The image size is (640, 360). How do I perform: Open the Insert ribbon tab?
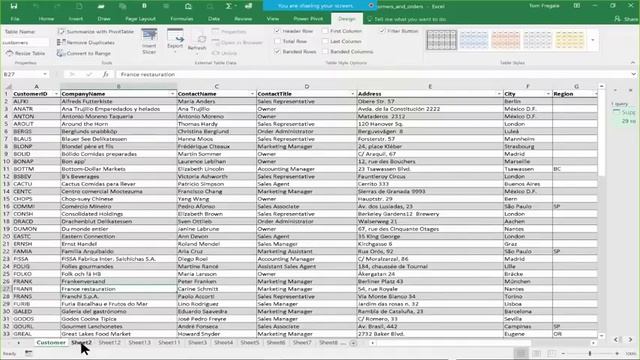tap(76, 19)
